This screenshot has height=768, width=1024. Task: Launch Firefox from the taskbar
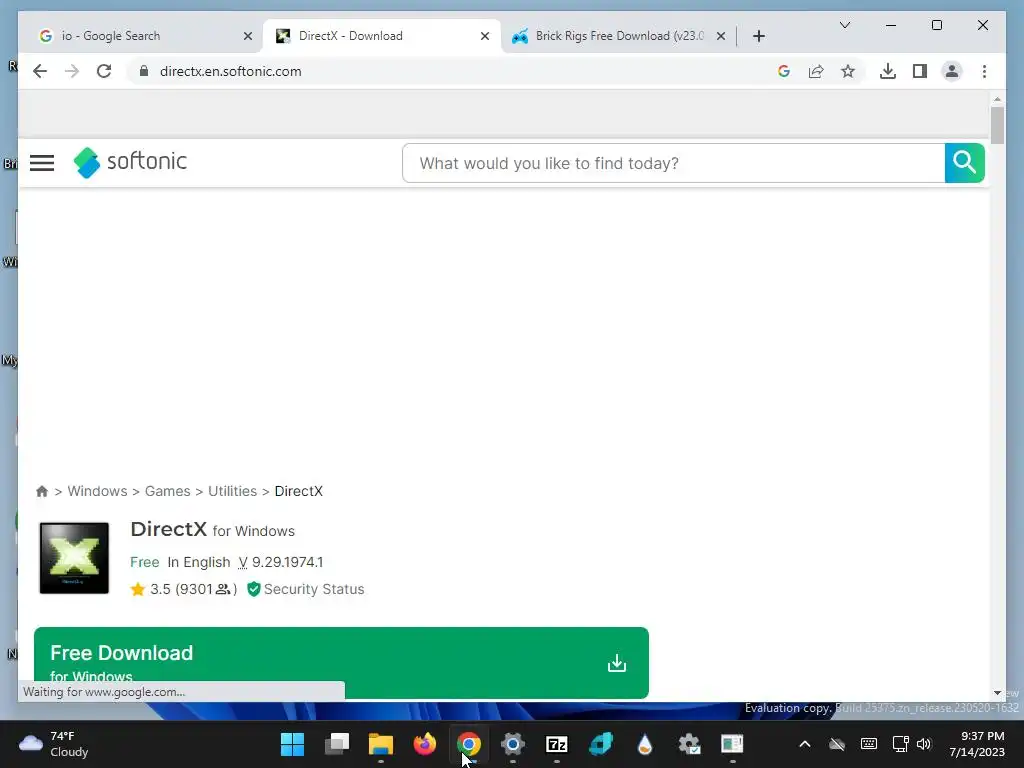click(x=424, y=744)
